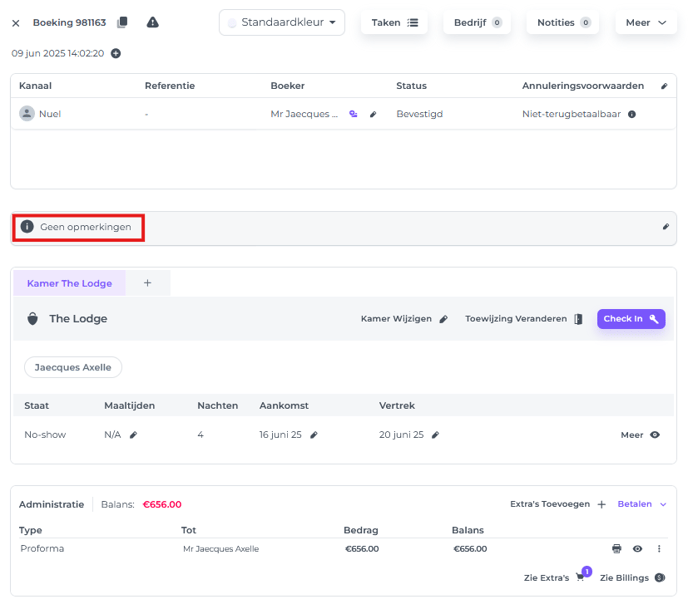This screenshot has height=604, width=688.
Task: Open the Betalen dropdown
Action: (x=642, y=504)
